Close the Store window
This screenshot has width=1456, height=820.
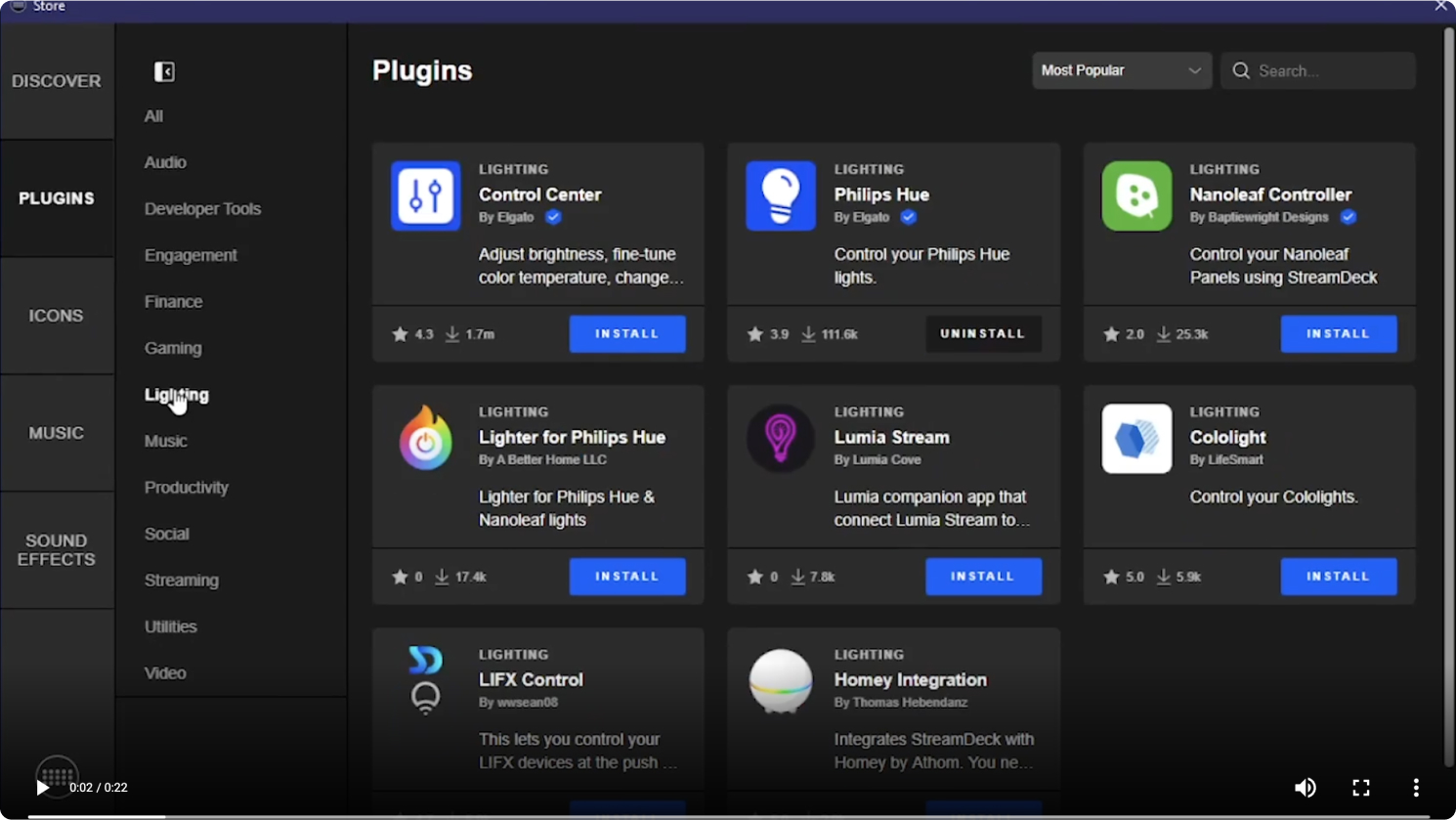coord(1441,6)
